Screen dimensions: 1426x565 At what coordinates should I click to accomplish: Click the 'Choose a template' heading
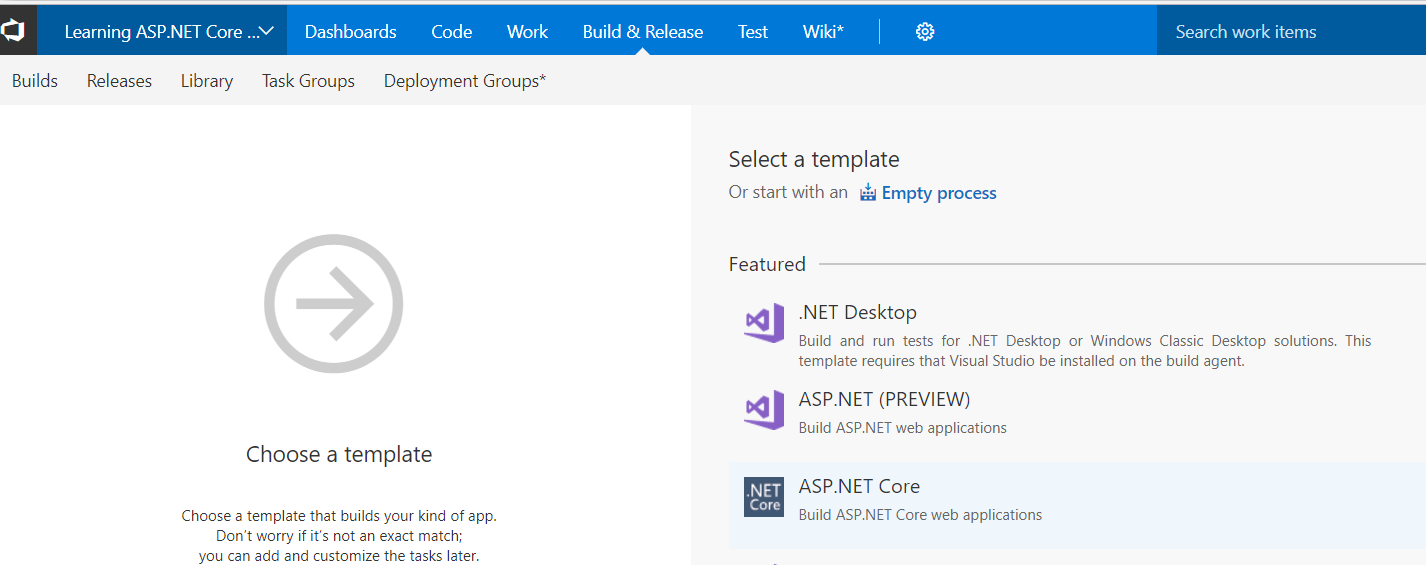(x=339, y=454)
